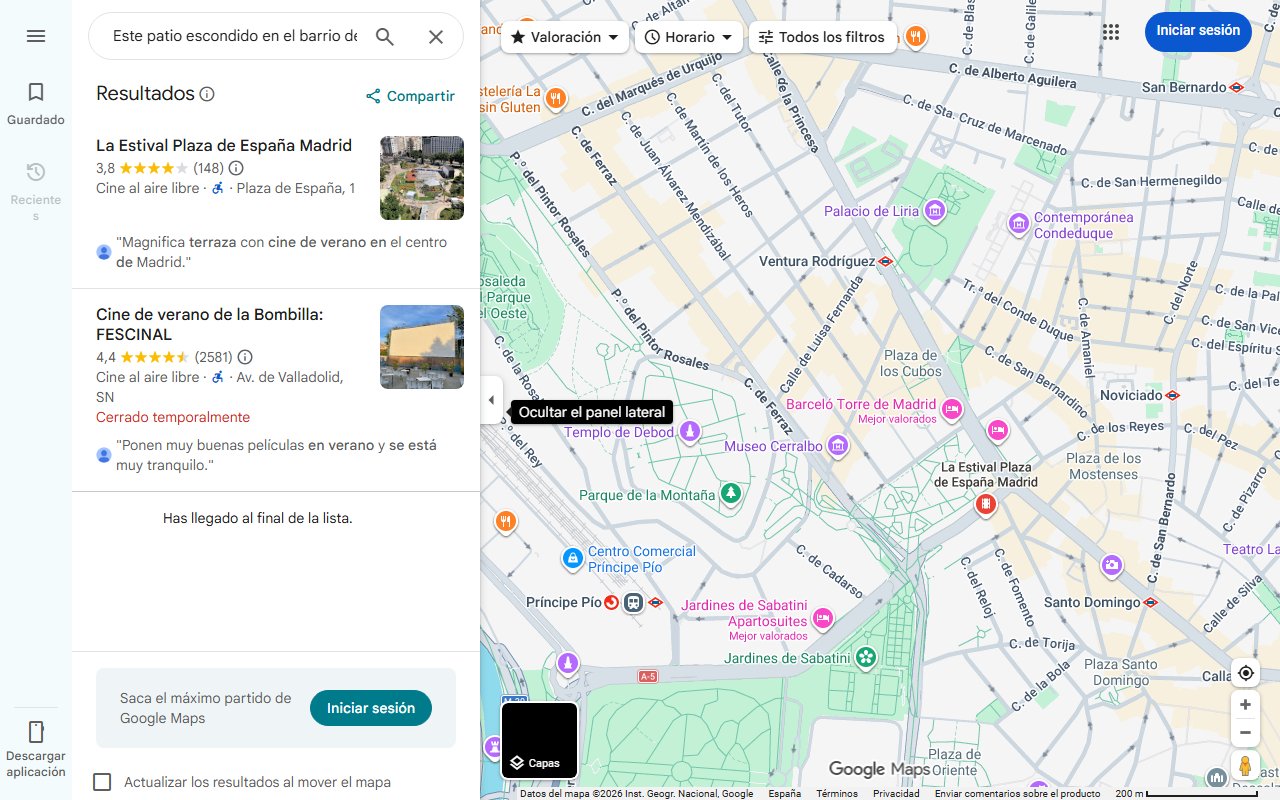Open the main hamburger menu
The width and height of the screenshot is (1280, 800).
coord(36,36)
